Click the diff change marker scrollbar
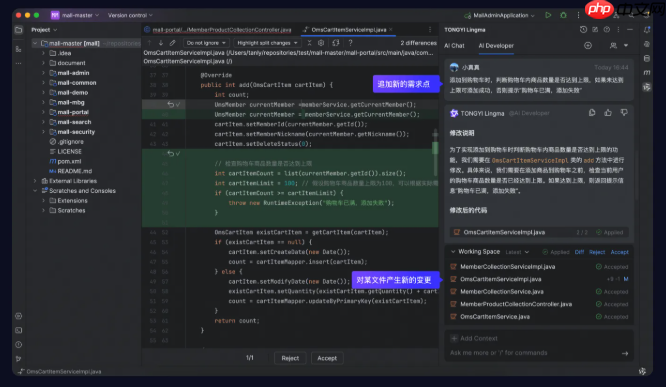This screenshot has width=666, height=387. [x=435, y=149]
